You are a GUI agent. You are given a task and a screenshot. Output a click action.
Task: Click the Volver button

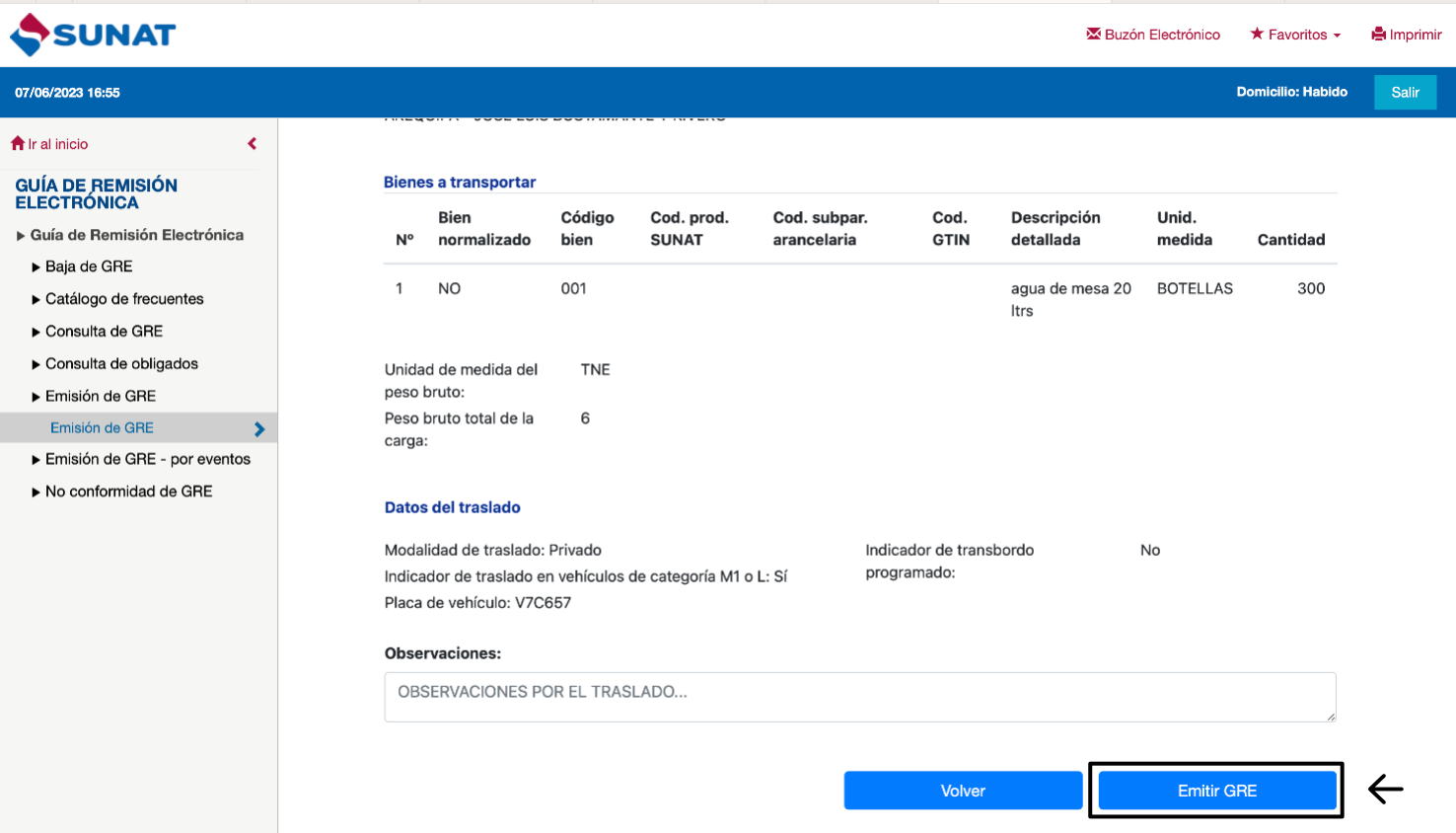963,791
